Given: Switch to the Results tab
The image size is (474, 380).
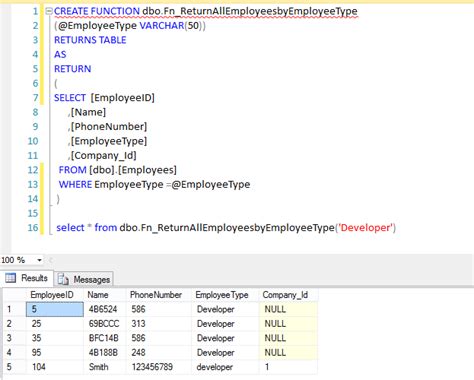Looking at the screenshot, I should pyautogui.click(x=27, y=278).
